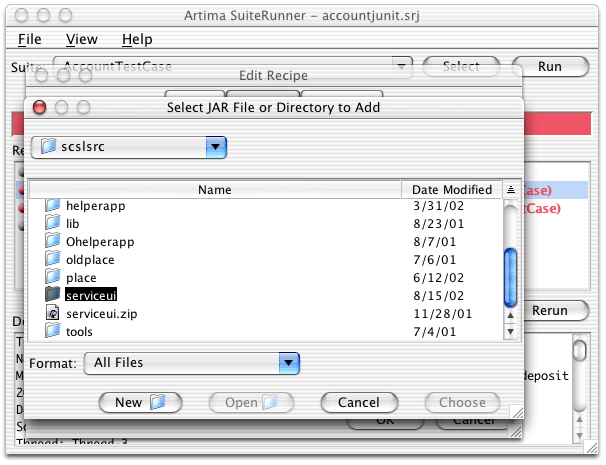This screenshot has height=465, width=606.
Task: Open the File menu
Action: (x=29, y=39)
